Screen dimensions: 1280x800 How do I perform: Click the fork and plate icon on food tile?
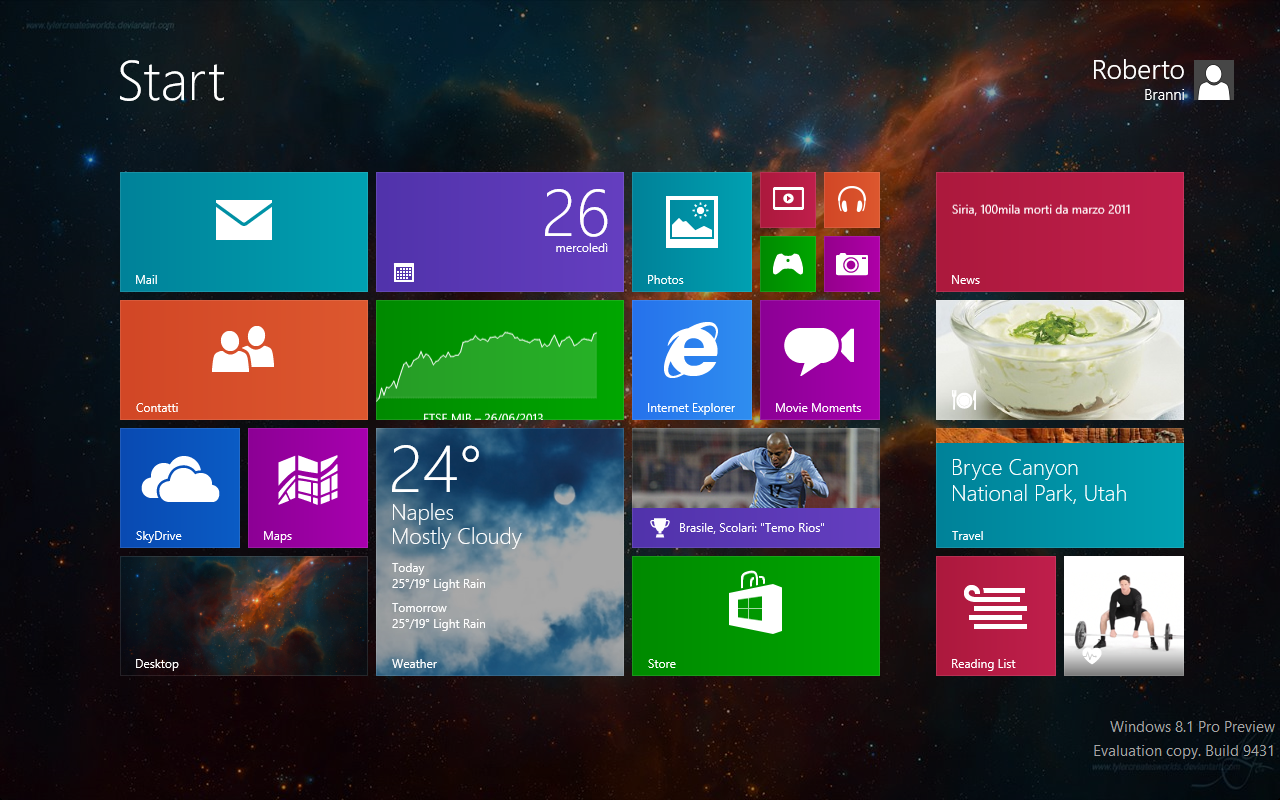point(964,400)
